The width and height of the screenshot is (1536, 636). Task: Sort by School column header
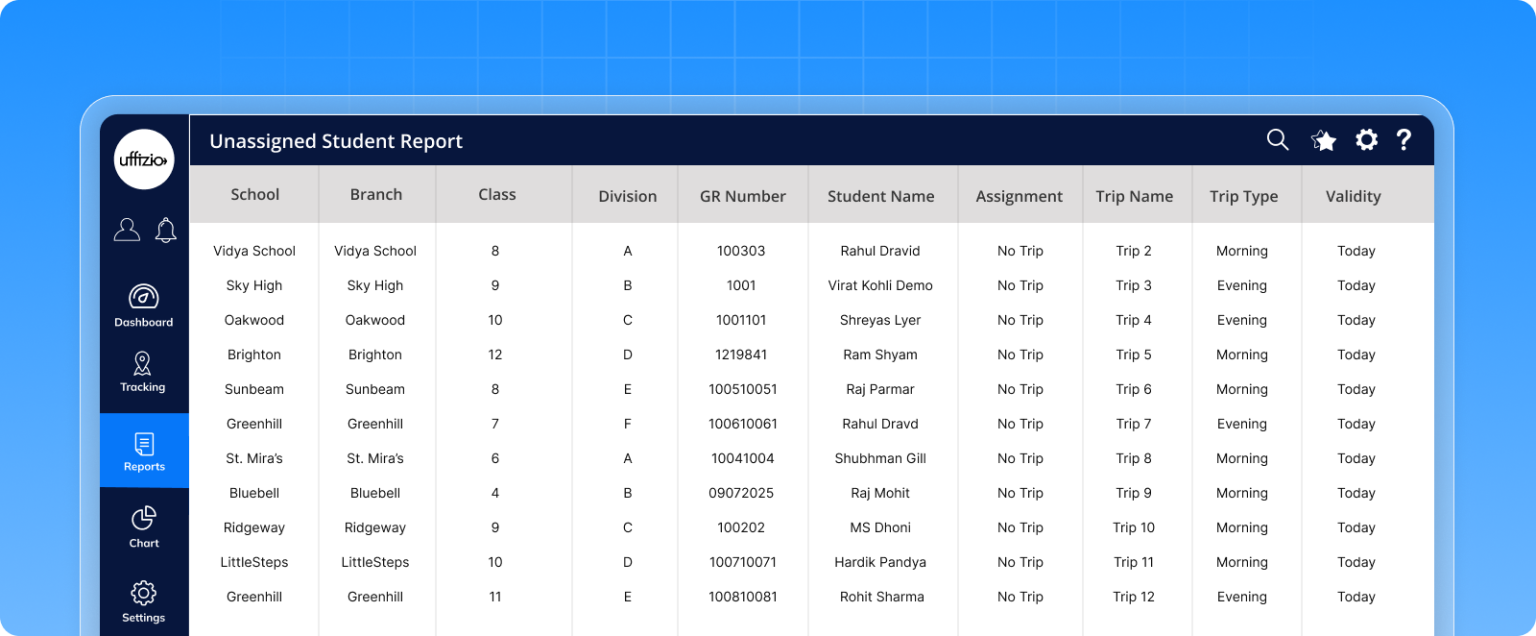(x=255, y=195)
